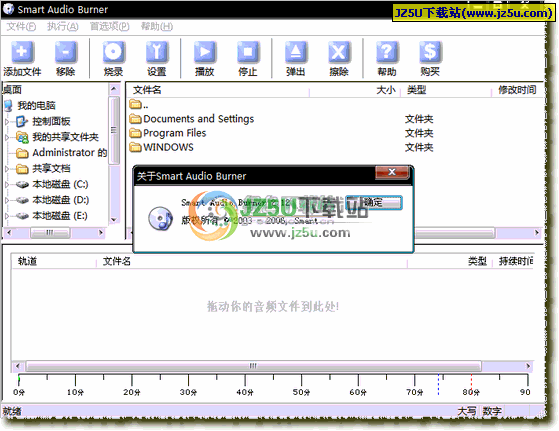Open the 帮助(H) menu
Viewport: 559px width, 431px height.
pos(157,26)
